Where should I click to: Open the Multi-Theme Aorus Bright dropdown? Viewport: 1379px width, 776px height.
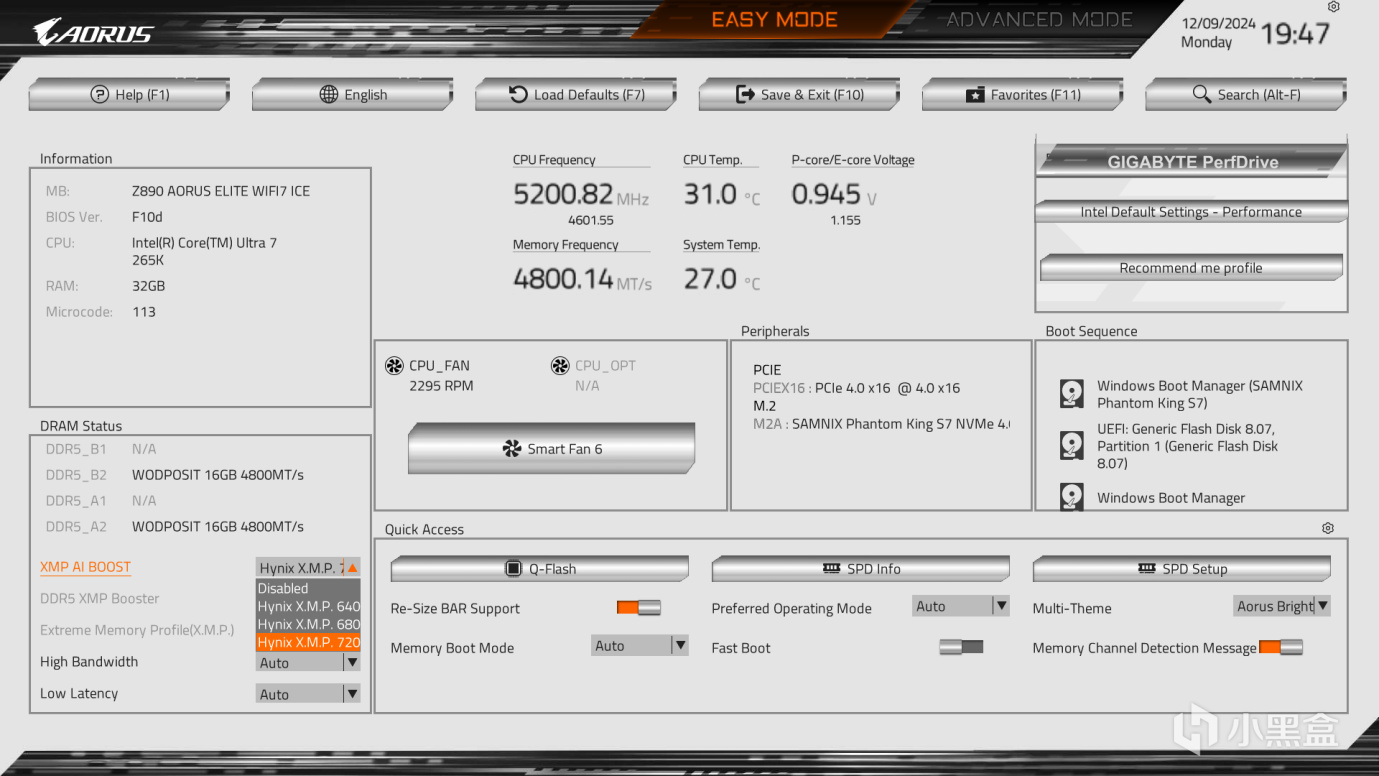pos(1282,606)
